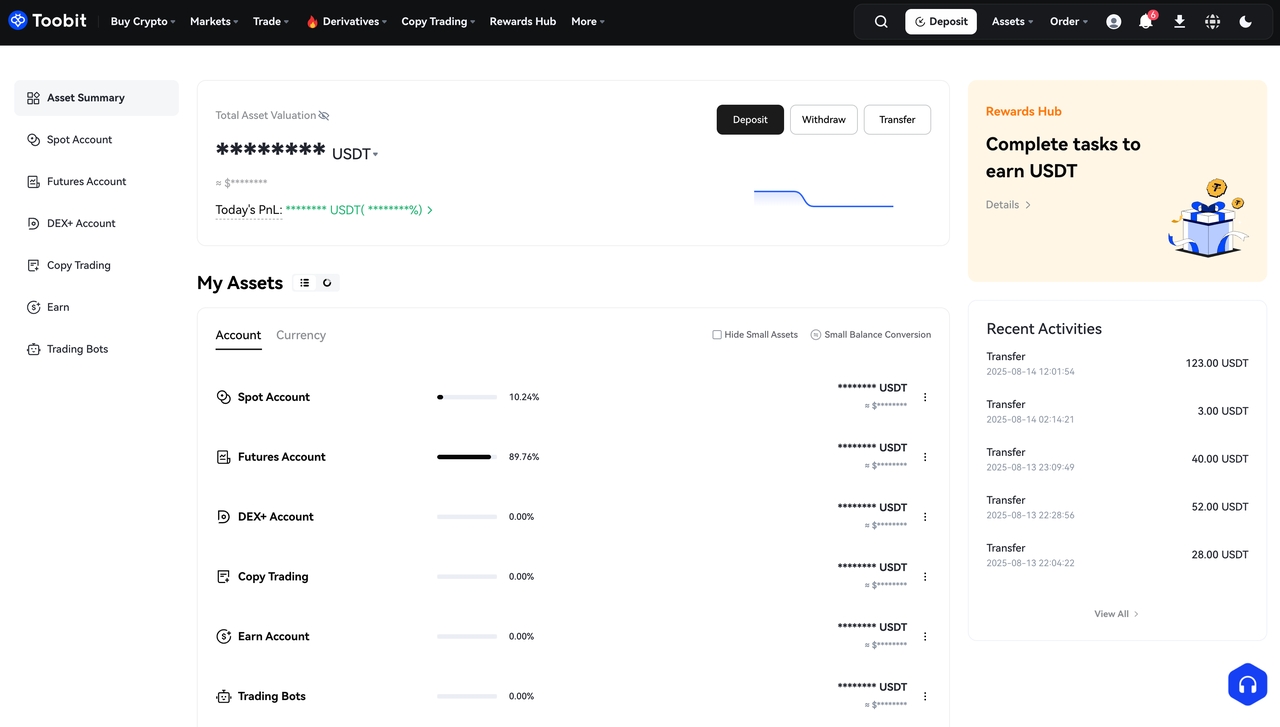Open the search icon in header
Viewport: 1280px width, 727px height.
881,21
